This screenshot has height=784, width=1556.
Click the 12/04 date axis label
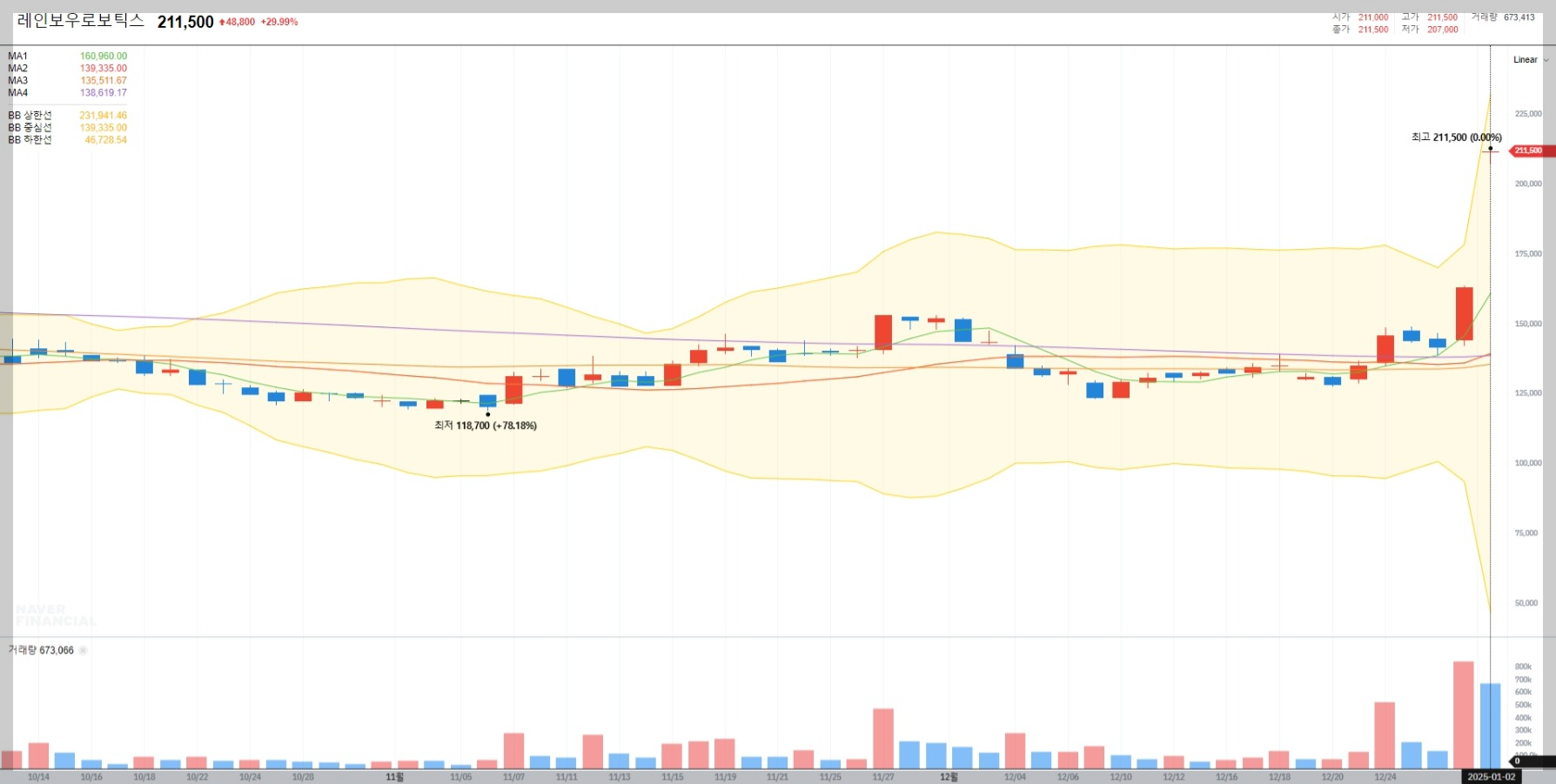coord(1015,777)
